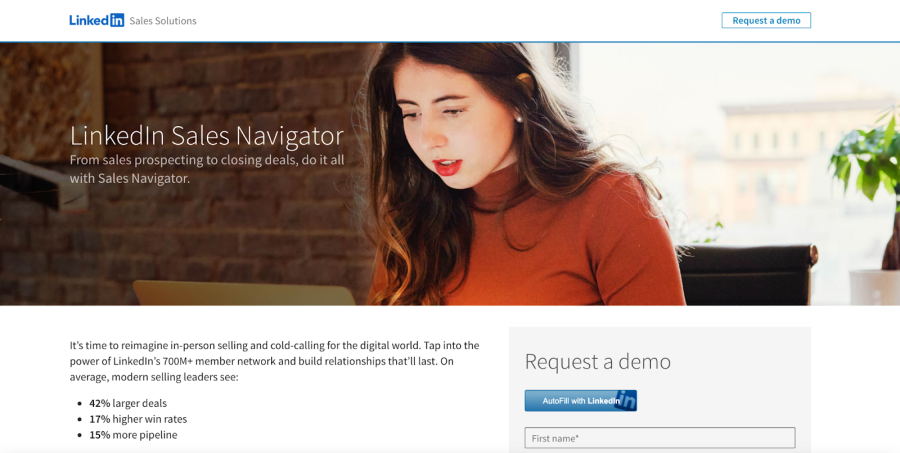
Task: Focus the First name input field
Action: tap(660, 438)
